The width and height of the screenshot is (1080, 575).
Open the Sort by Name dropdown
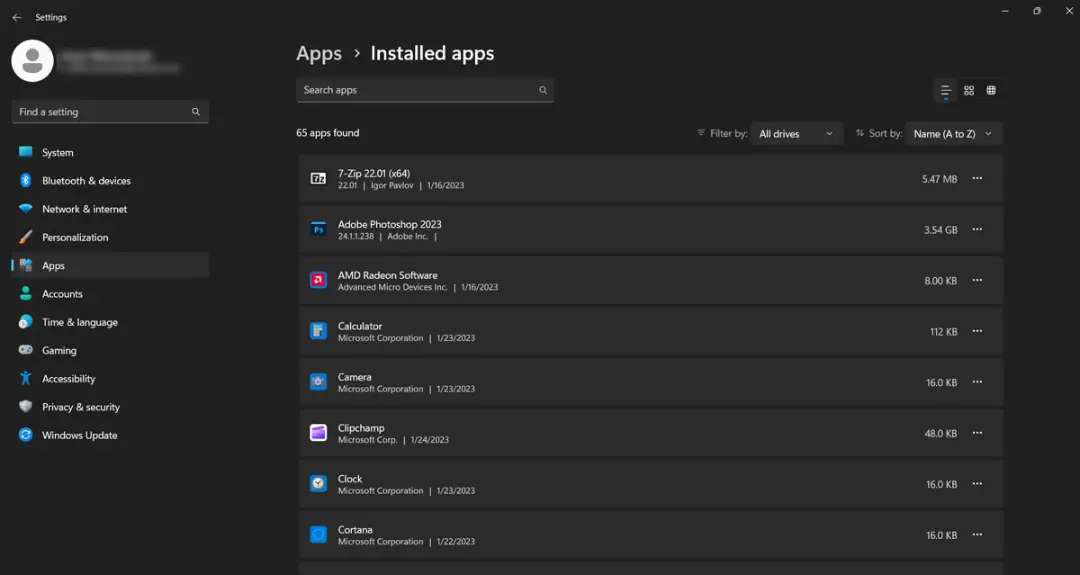(x=954, y=134)
